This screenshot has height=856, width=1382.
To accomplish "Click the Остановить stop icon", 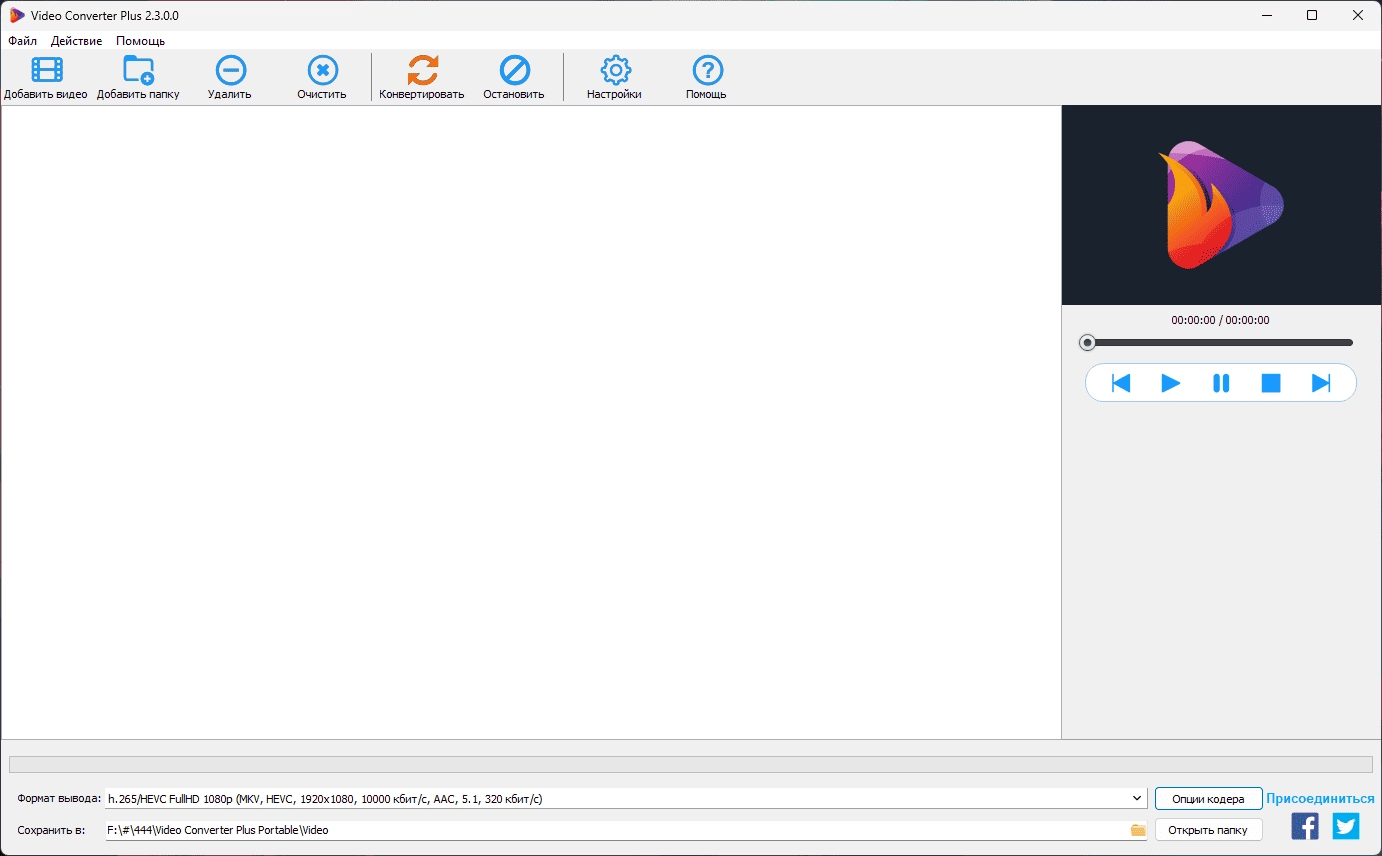I will pos(514,70).
